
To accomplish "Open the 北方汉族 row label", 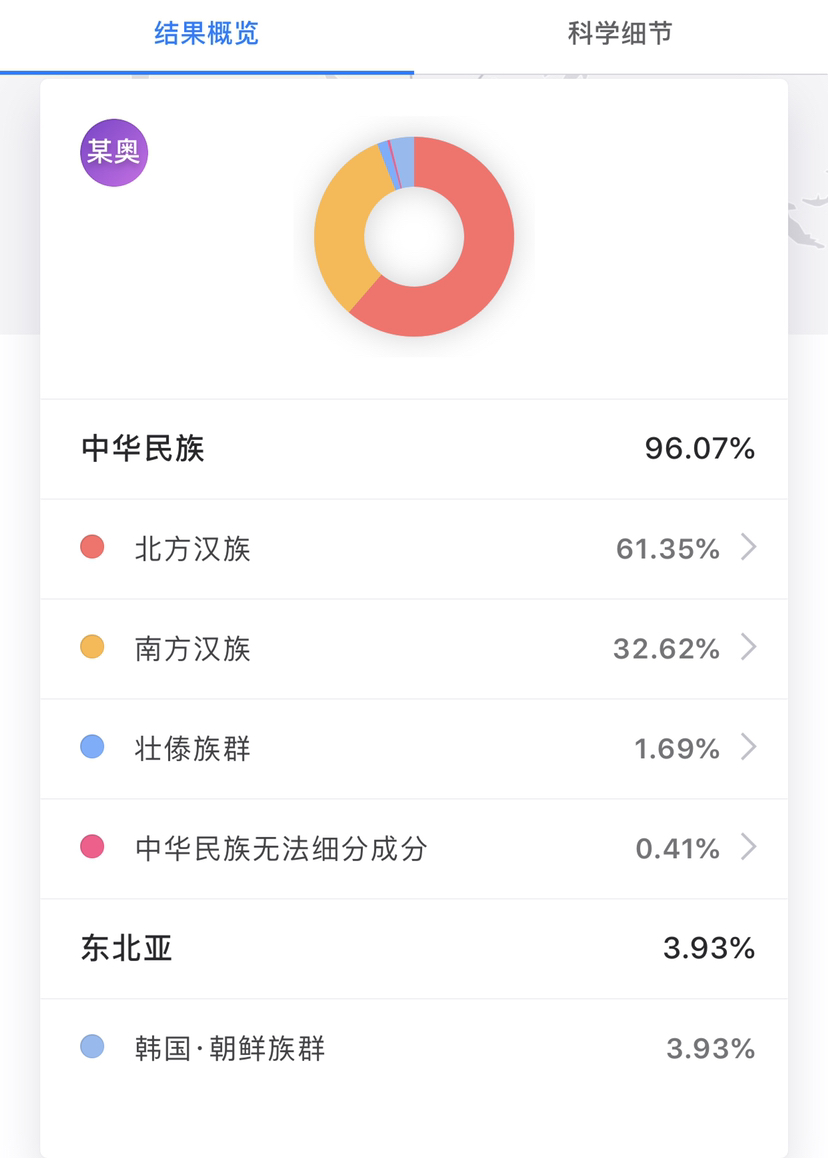I will 193,549.
